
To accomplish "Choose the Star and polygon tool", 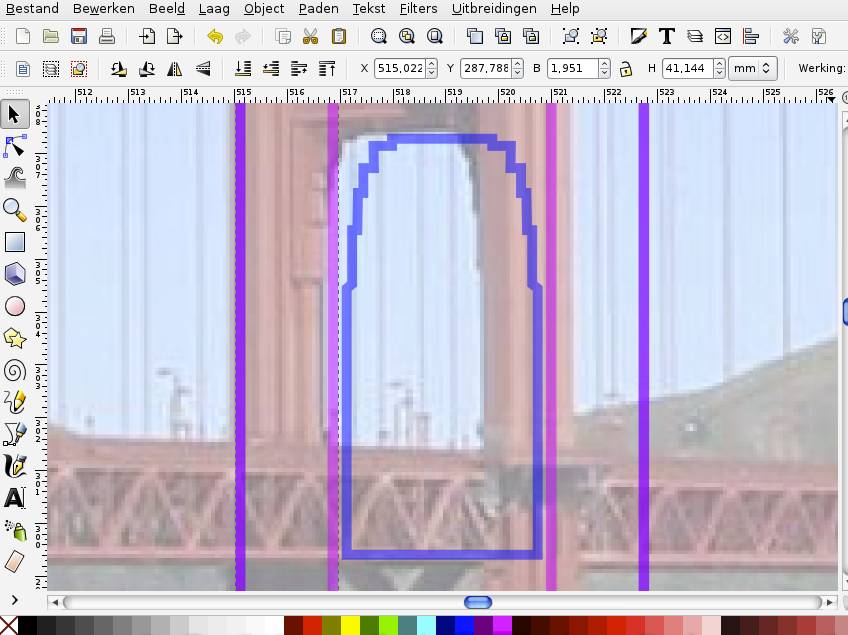I will tap(15, 339).
